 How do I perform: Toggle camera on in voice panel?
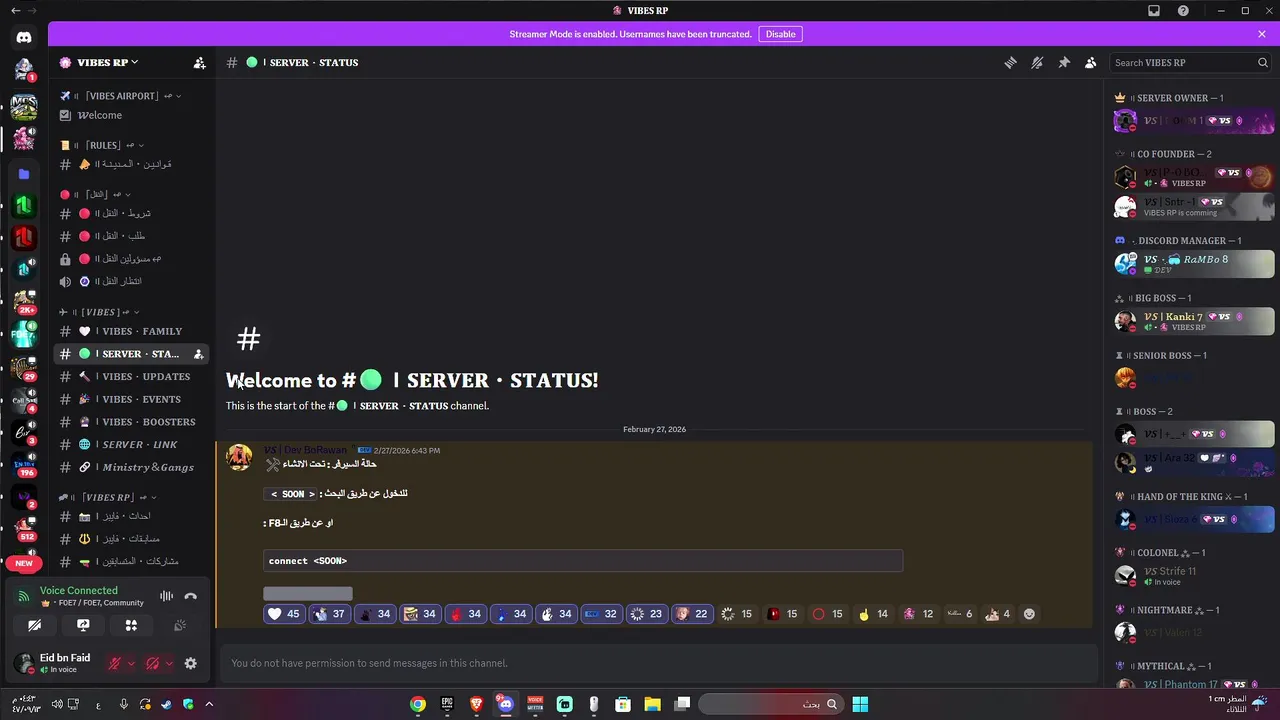(x=35, y=625)
